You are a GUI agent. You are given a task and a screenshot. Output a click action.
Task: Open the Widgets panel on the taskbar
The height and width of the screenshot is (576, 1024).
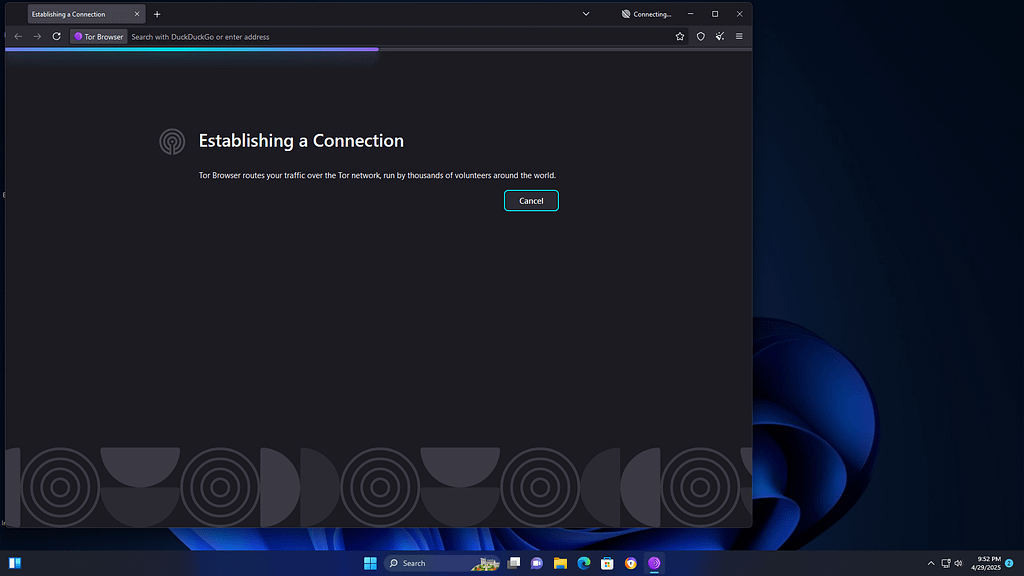(x=15, y=563)
